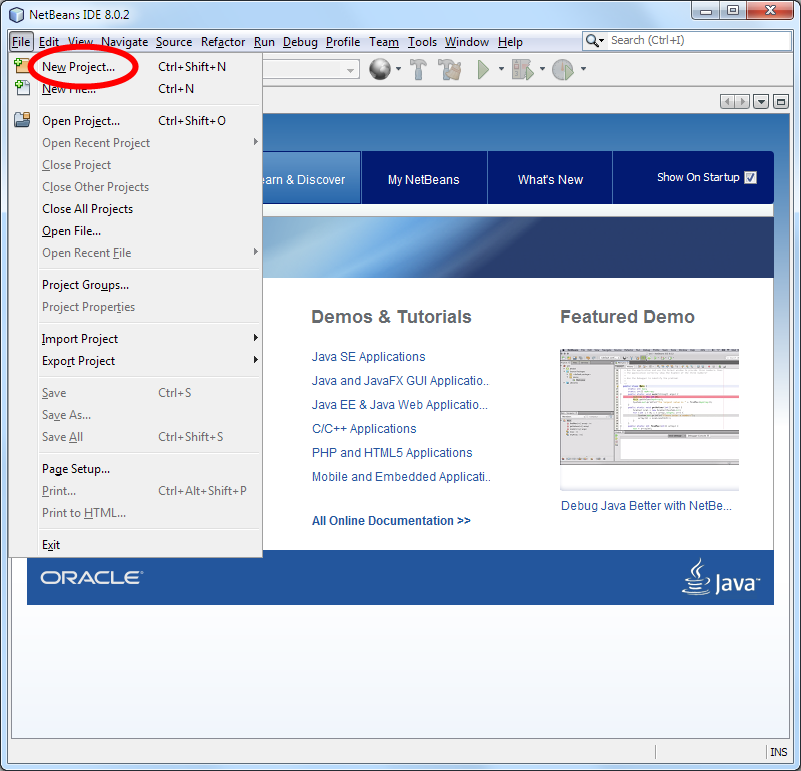Open the documents list dropdown button

(x=761, y=102)
